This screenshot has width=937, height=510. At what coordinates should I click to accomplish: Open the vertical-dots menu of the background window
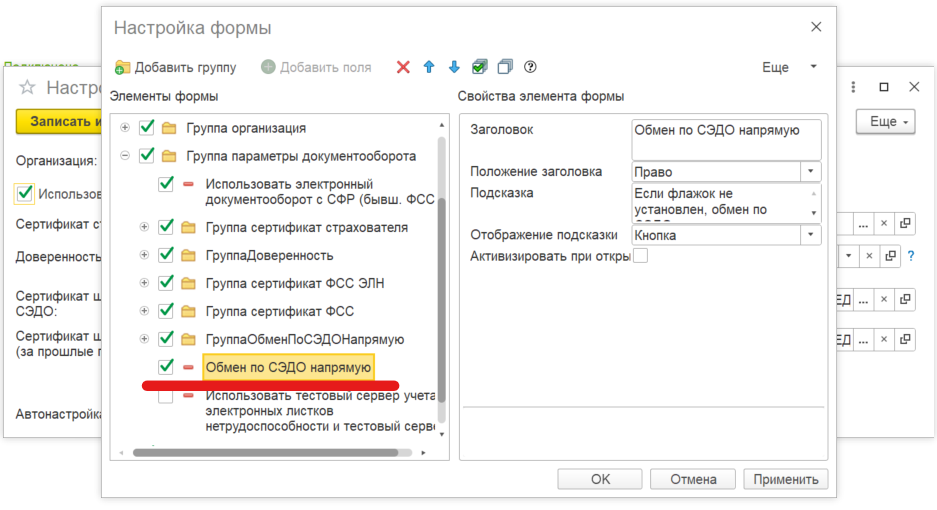[x=853, y=87]
